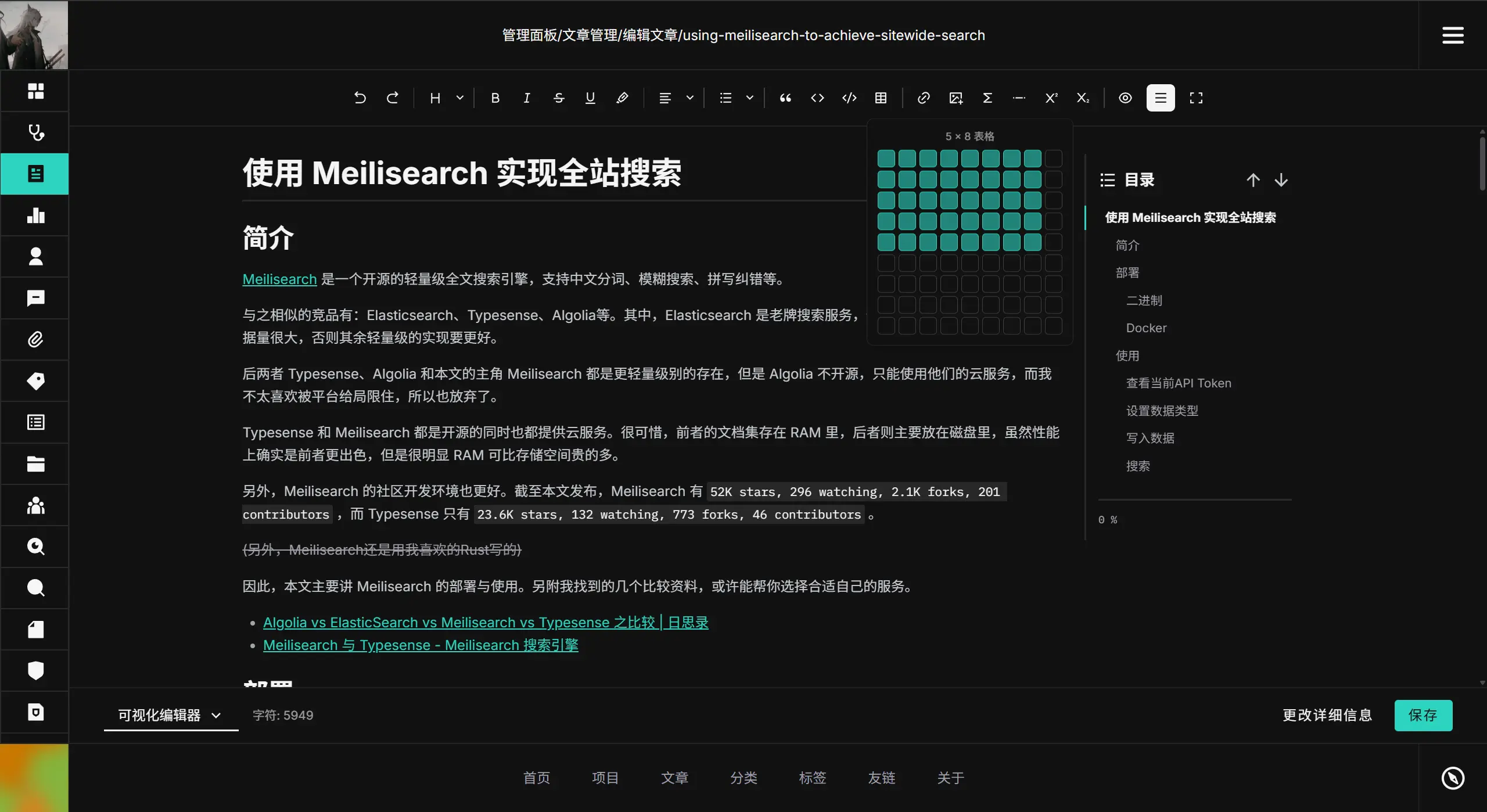
Task: Click the undo icon in toolbar
Action: click(x=360, y=98)
